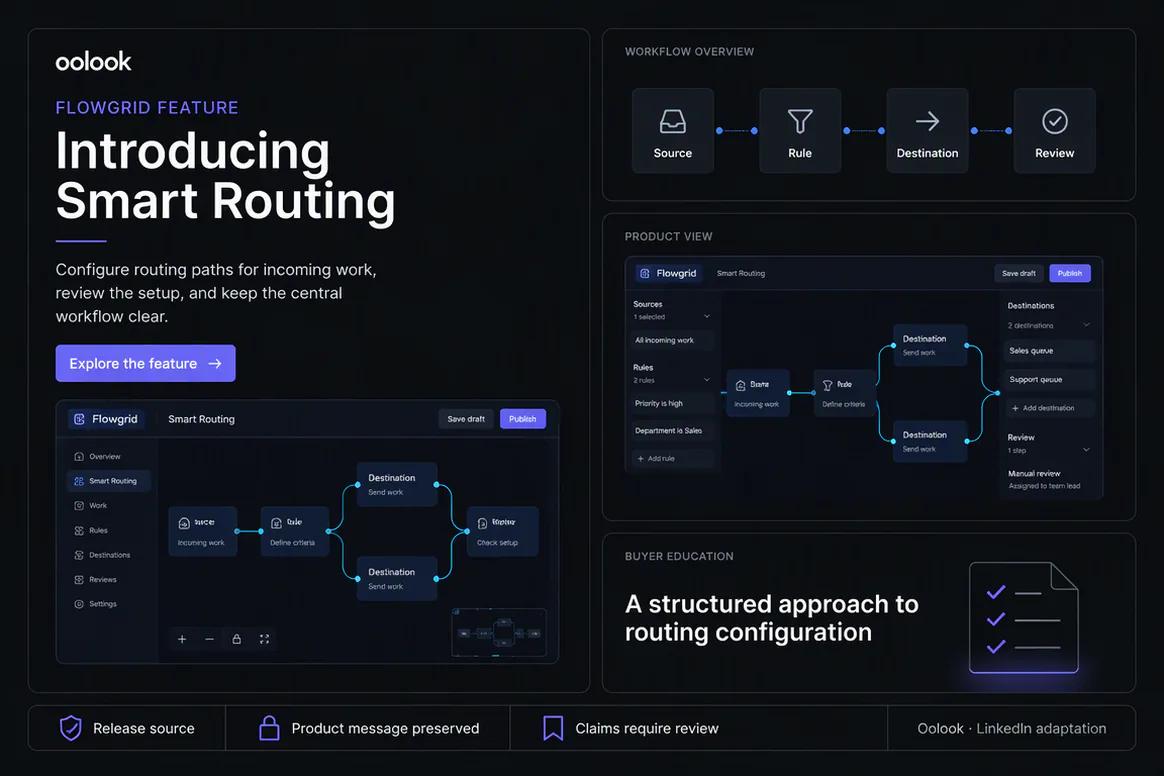This screenshot has height=776, width=1164.
Task: Select the Priority is high rule
Action: tap(672, 403)
